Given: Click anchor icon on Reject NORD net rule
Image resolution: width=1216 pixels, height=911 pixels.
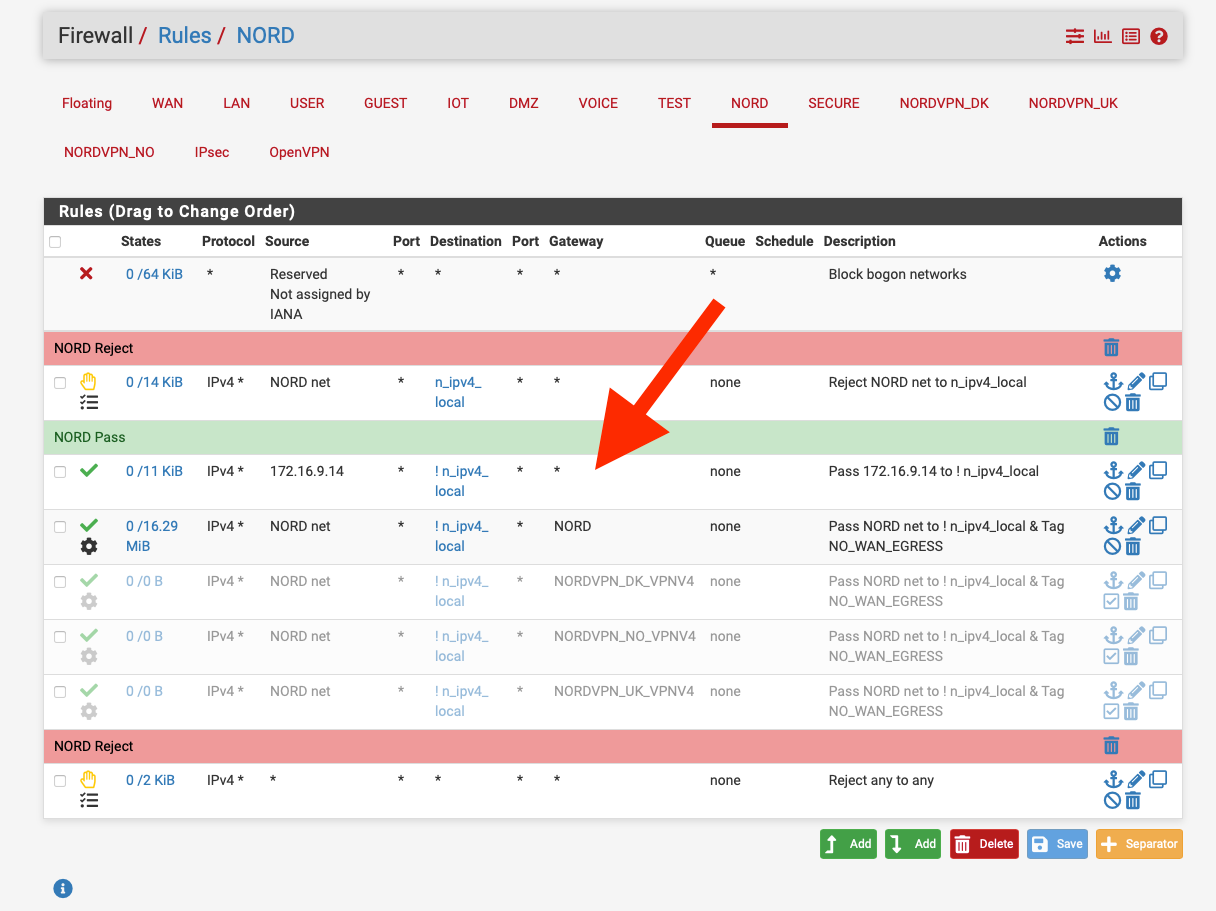Looking at the screenshot, I should pyautogui.click(x=1112, y=381).
